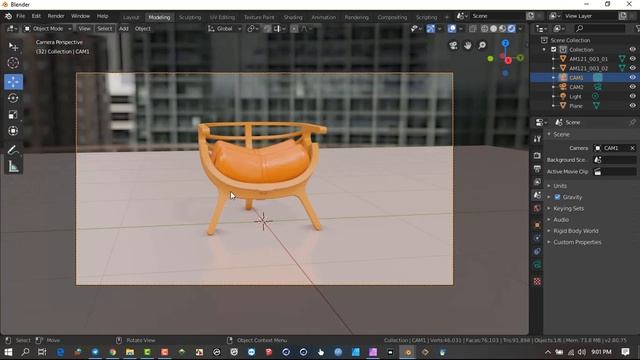Expand the Keying Sets panel
Viewport: 640px width, 360px height.
pos(569,209)
